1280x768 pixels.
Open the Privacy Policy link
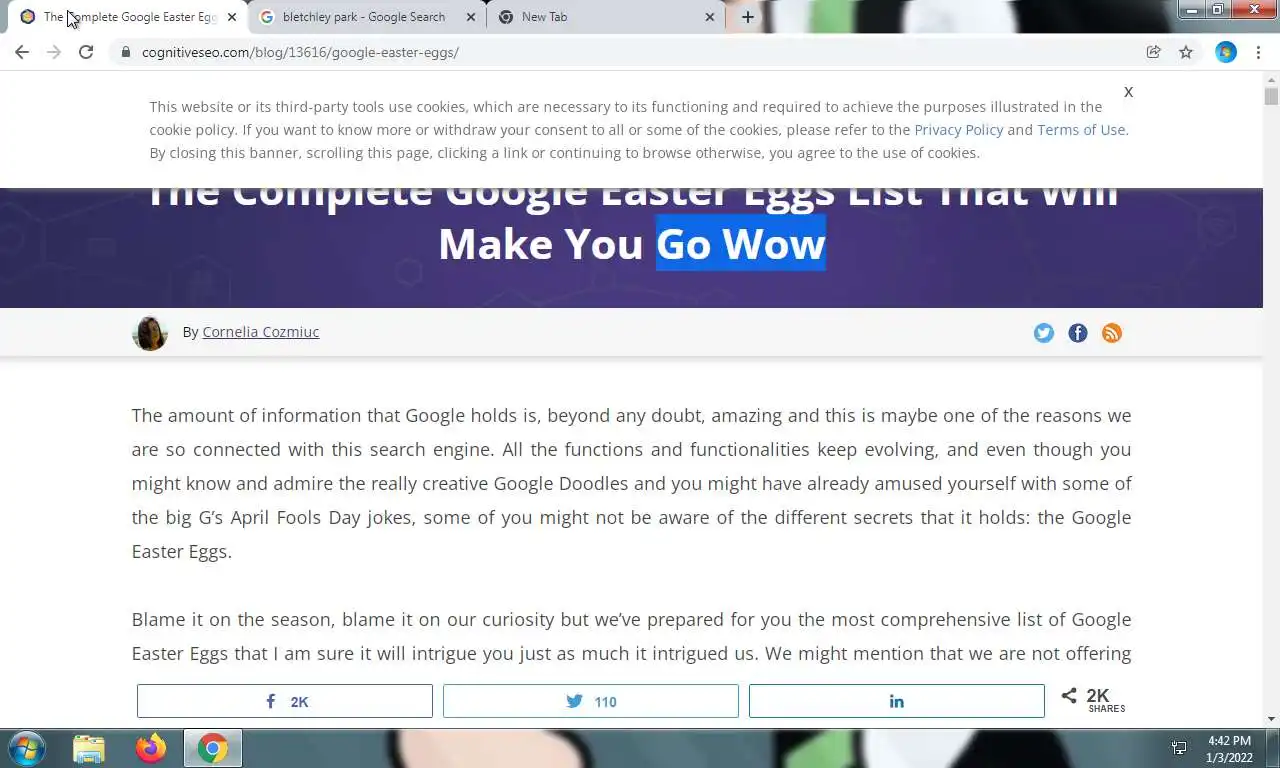click(x=958, y=130)
